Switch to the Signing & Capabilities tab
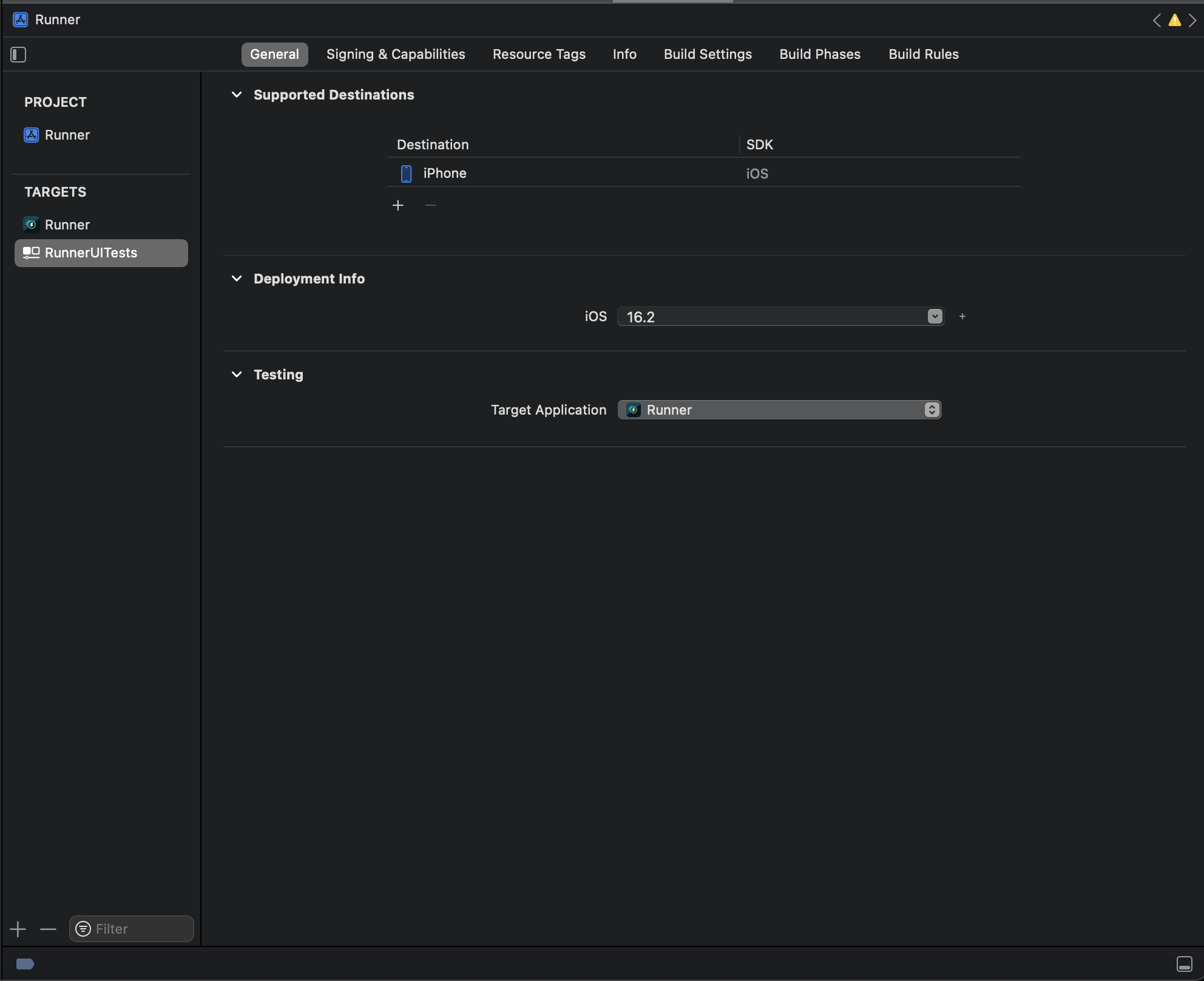This screenshot has width=1204, height=981. tap(395, 54)
